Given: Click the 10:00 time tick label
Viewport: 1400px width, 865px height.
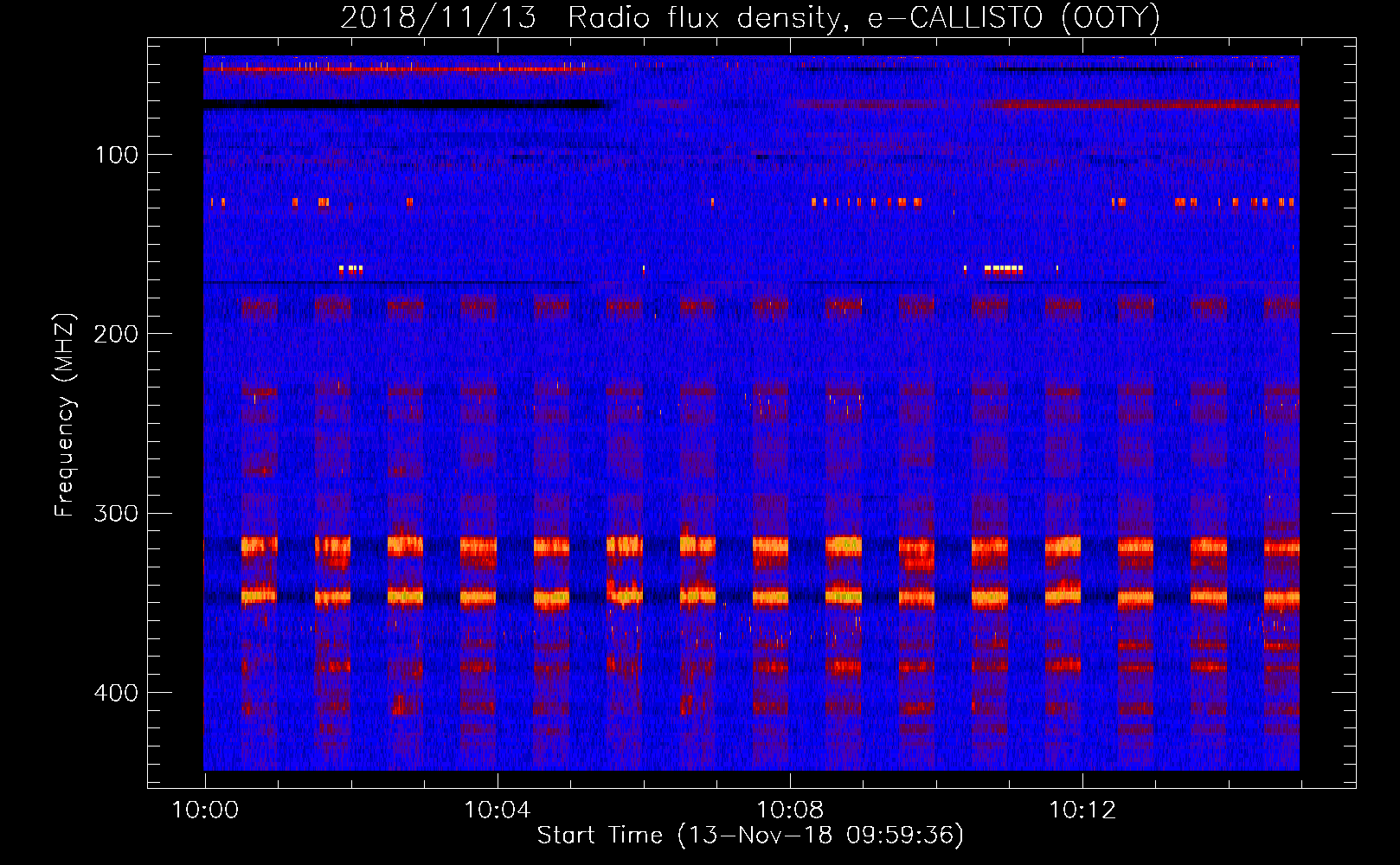Looking at the screenshot, I should coord(205,810).
